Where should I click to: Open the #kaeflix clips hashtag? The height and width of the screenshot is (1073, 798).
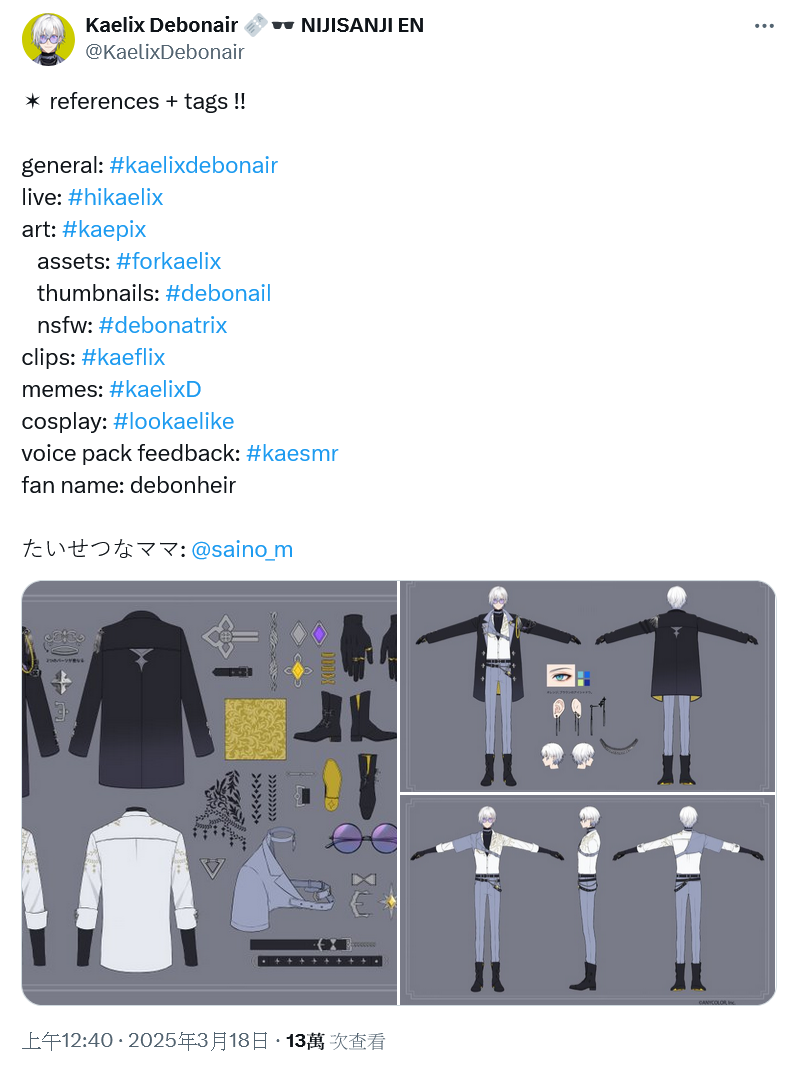(x=123, y=357)
